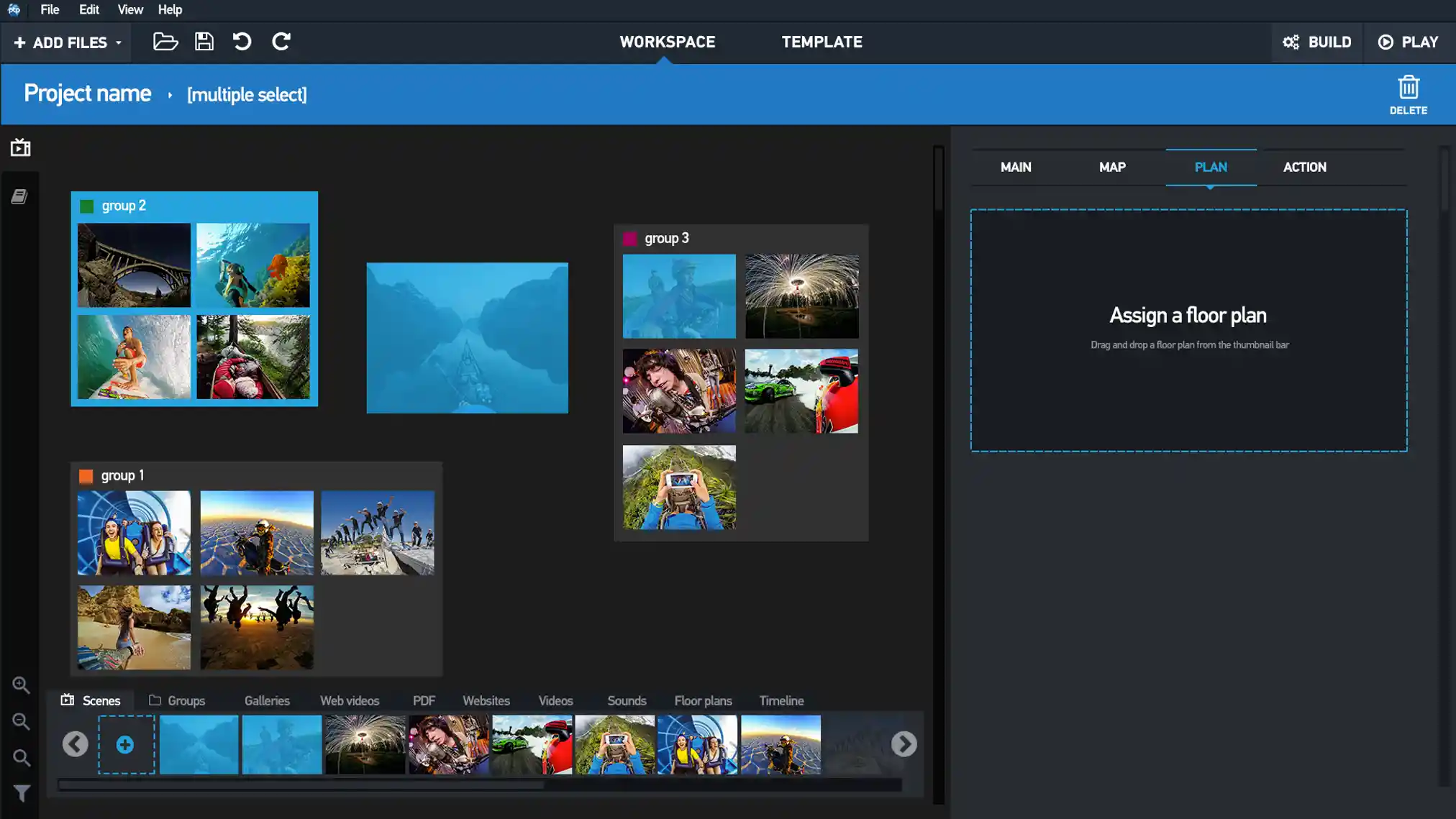Select the forest canoe scene in group 2
Viewport: 1456px width, 819px height.
tap(253, 357)
